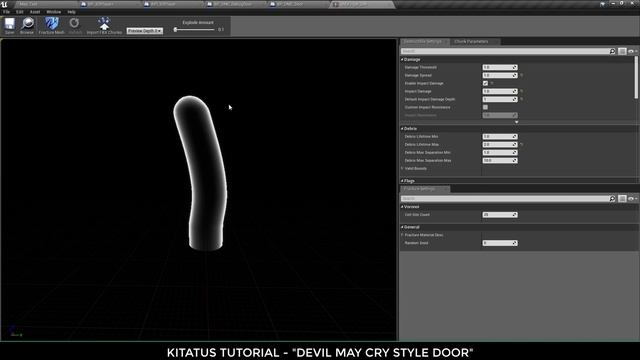Screen dimensions: 640x360
Task: Open the Window menu
Action: (53, 12)
